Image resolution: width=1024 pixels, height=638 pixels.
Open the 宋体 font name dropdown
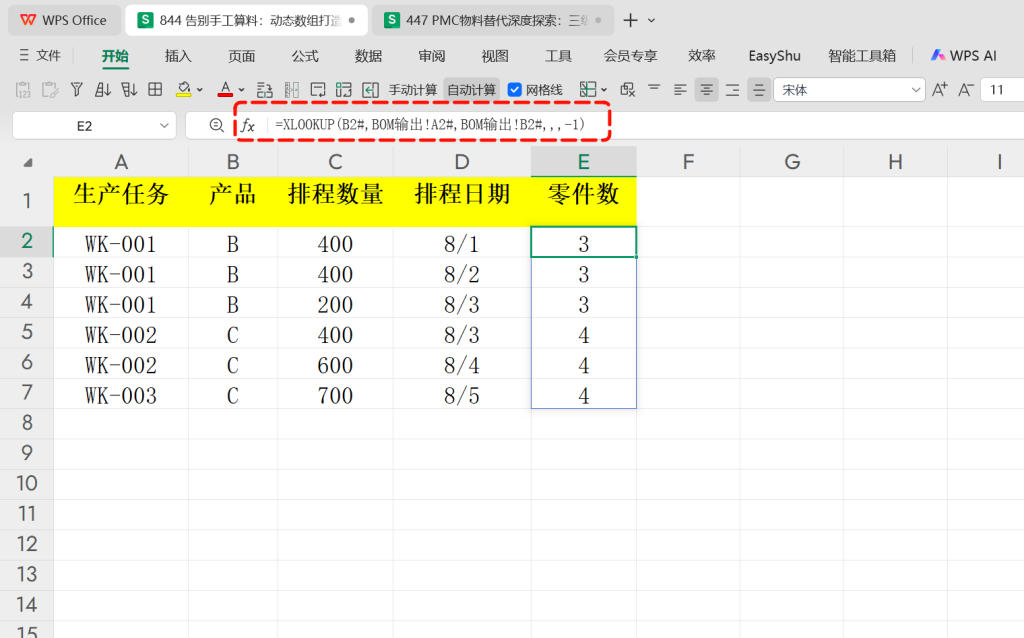pos(916,90)
